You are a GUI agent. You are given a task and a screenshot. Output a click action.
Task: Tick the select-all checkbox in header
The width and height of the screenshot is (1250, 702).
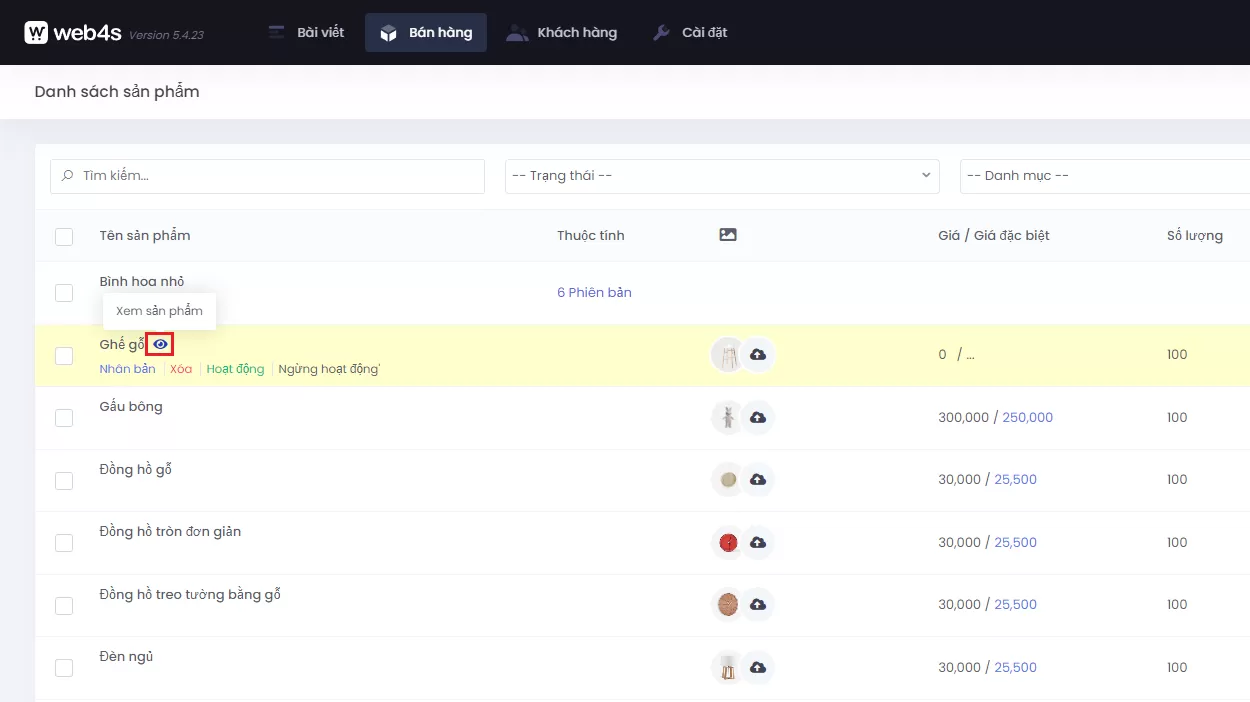[x=64, y=237]
